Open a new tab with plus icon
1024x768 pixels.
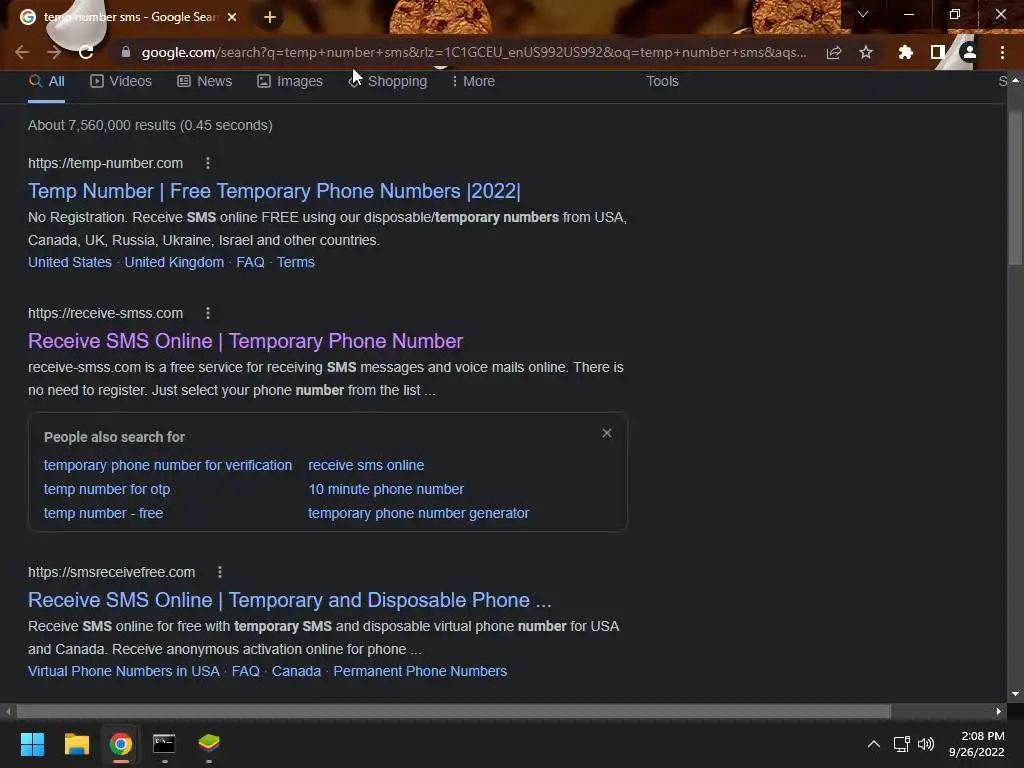pos(270,17)
